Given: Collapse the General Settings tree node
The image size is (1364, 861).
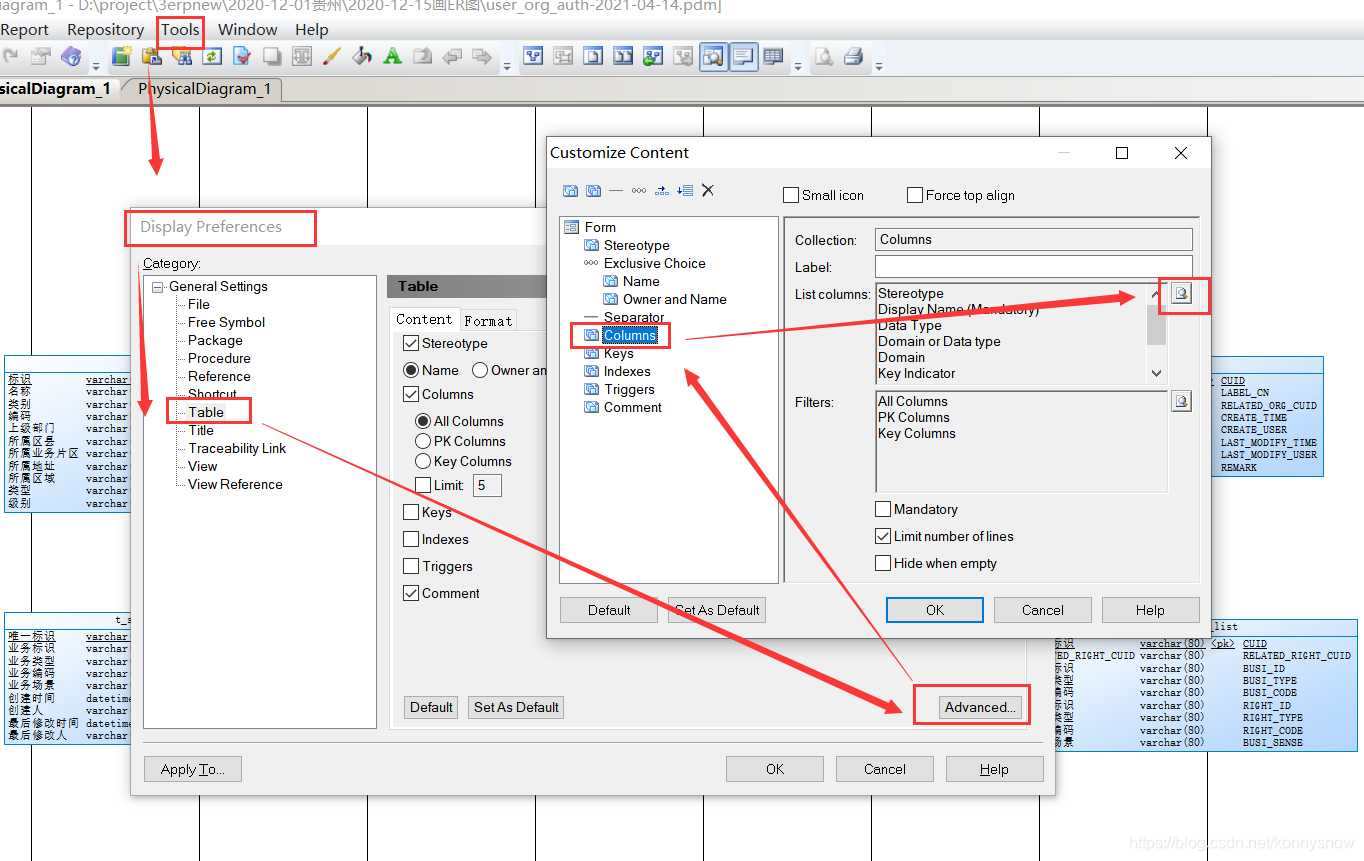Looking at the screenshot, I should click(x=157, y=286).
